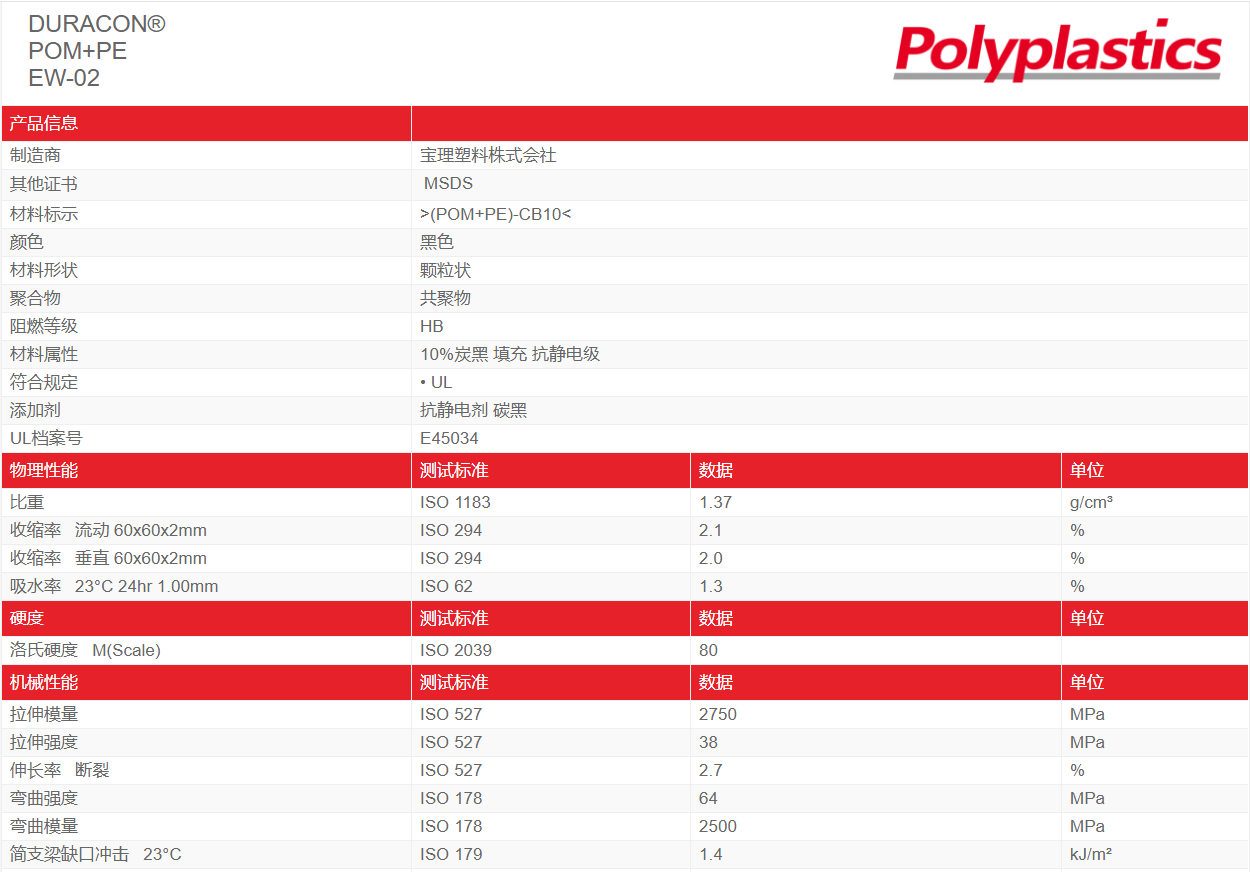Click 数据 header in 机械性能 row
This screenshot has height=872, width=1250.
click(x=716, y=682)
